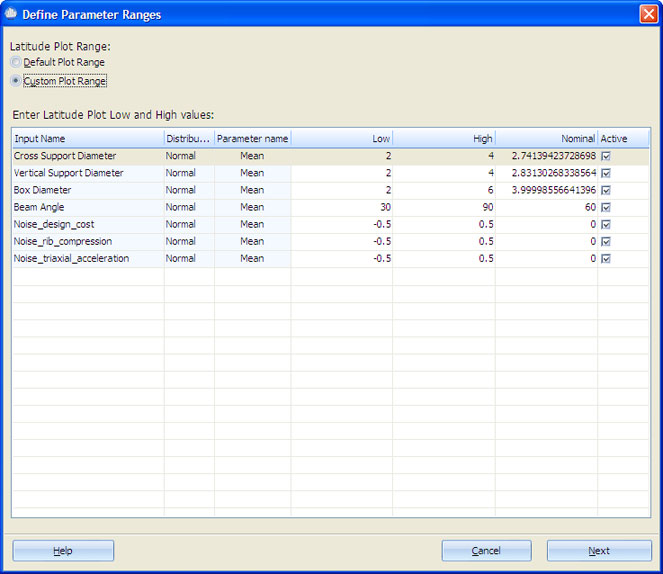
Task: Click the Input Name column header
Action: 87,139
